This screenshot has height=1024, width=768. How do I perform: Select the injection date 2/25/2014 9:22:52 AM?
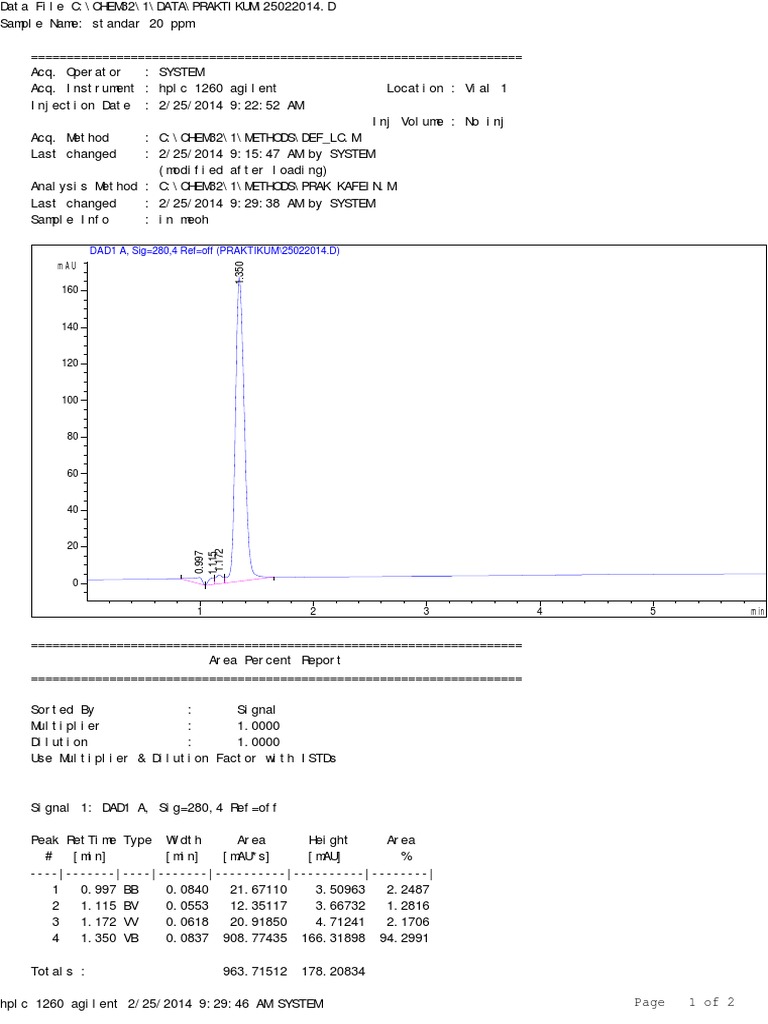231,106
